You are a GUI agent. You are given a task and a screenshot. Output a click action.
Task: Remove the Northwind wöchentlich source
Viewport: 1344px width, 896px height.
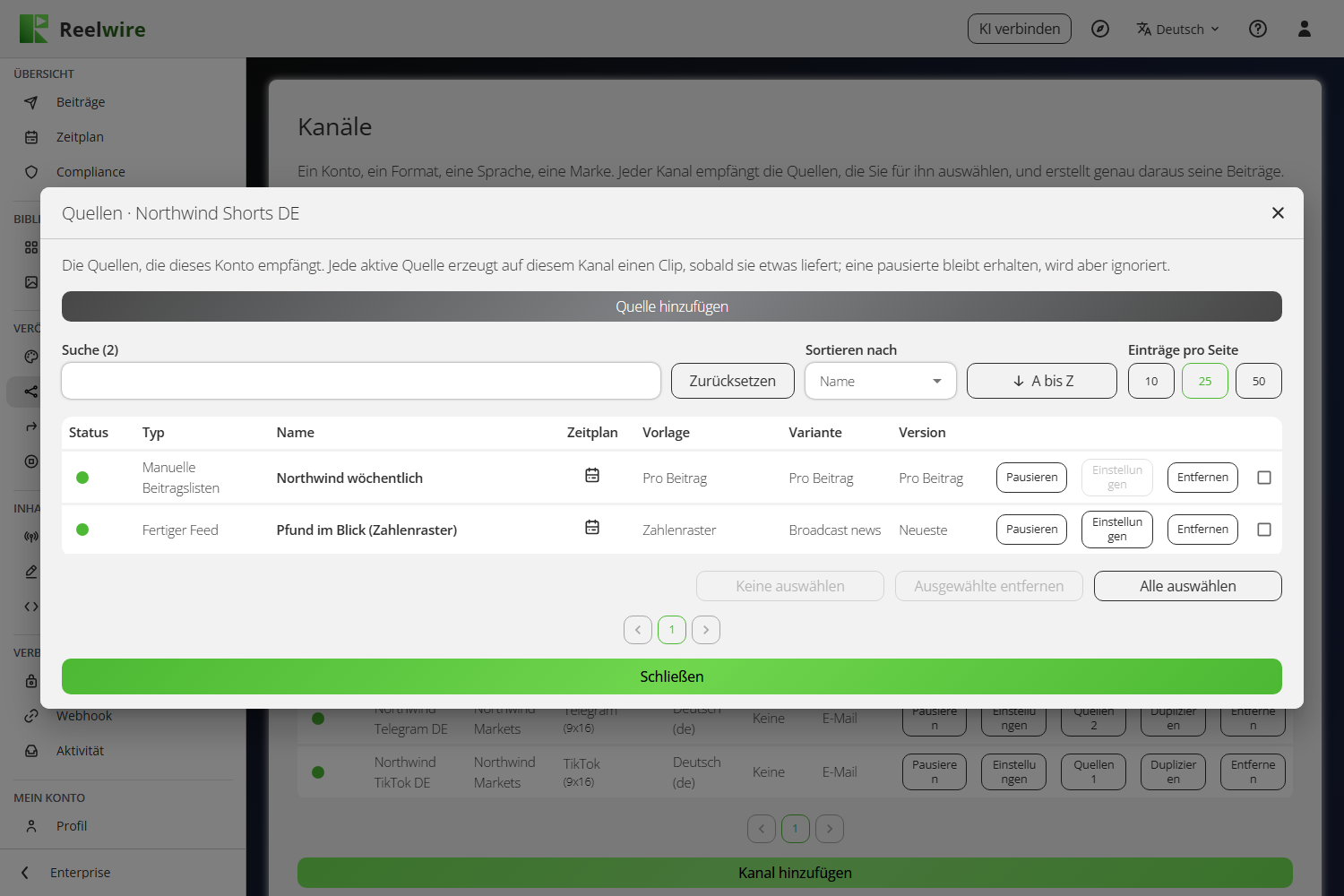tap(1202, 478)
